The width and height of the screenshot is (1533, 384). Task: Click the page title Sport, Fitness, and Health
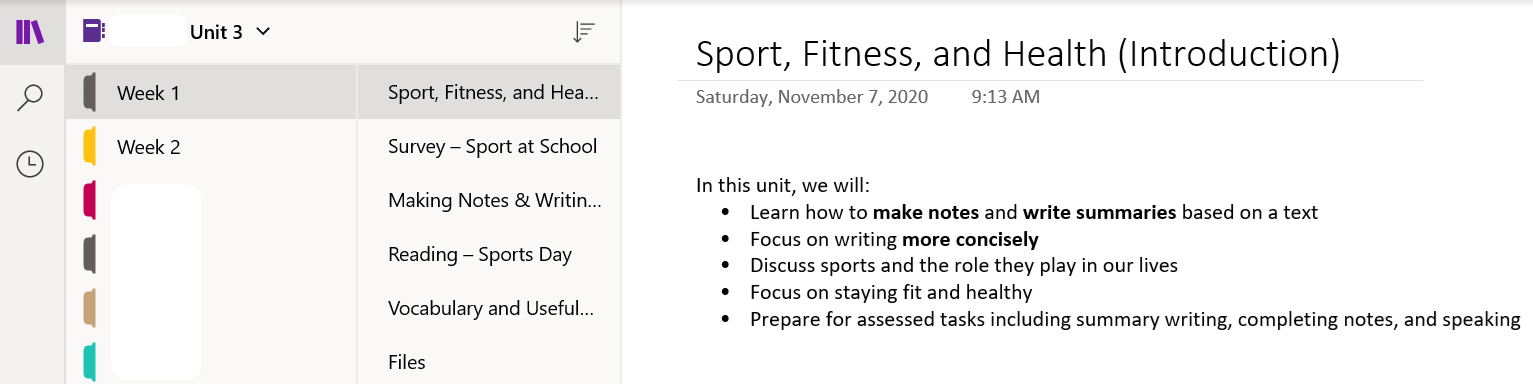1018,54
